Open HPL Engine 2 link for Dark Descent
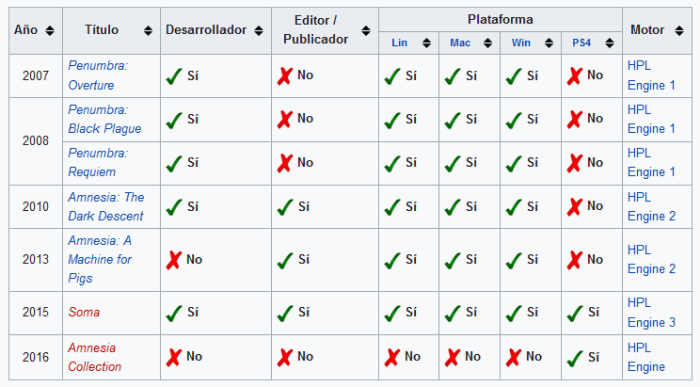The image size is (700, 387). click(651, 207)
